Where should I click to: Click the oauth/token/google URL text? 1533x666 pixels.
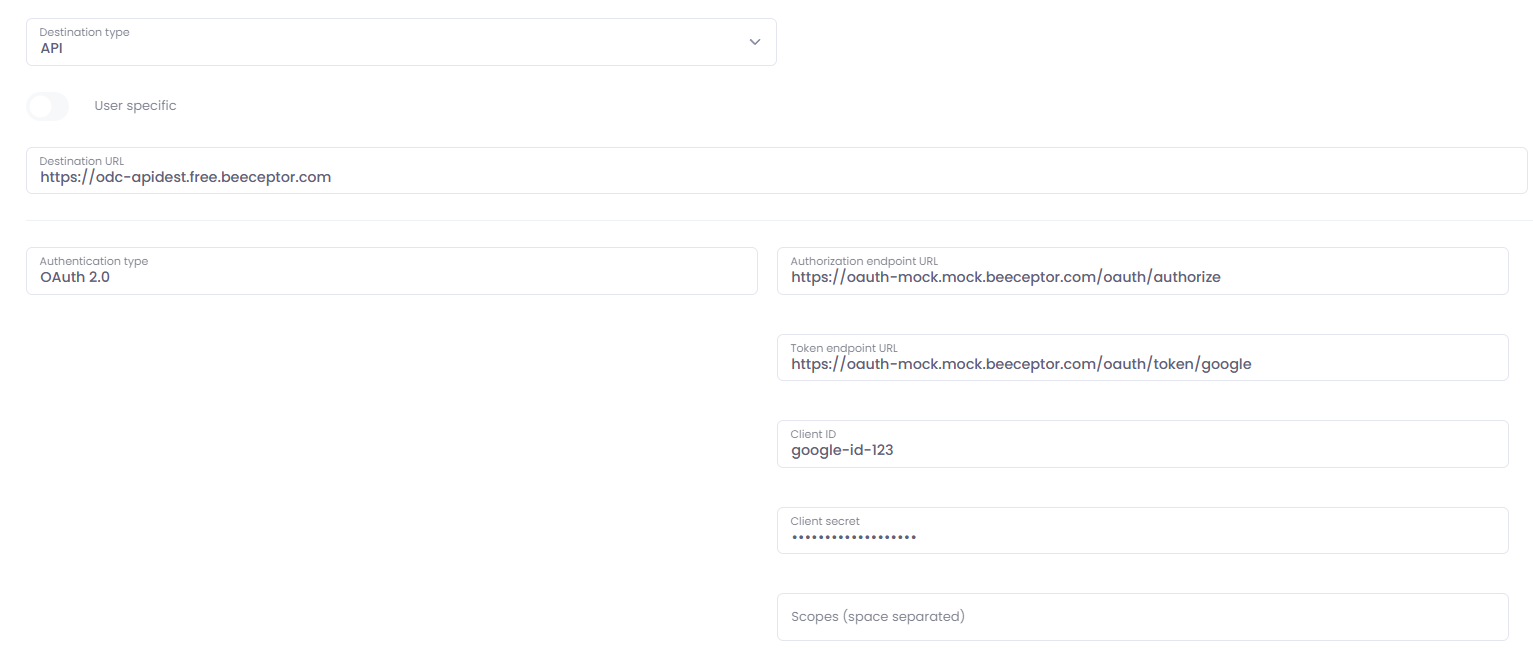pos(1020,364)
